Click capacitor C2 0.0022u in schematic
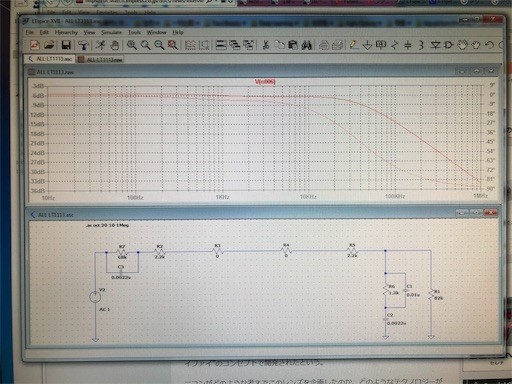This screenshot has width=512, height=384. coord(386,319)
